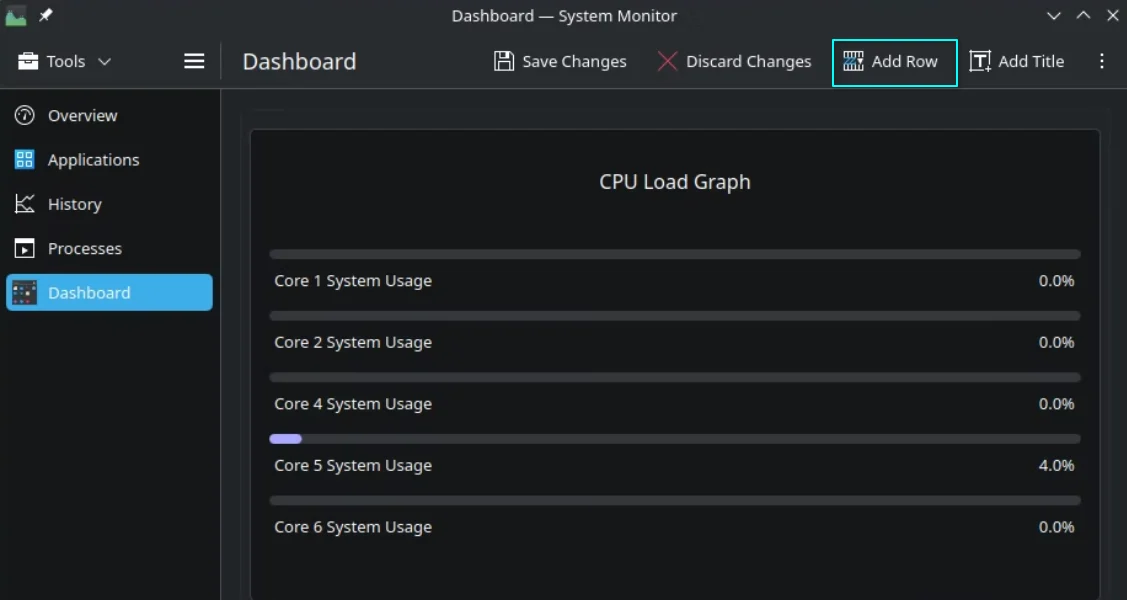
Task: Select the Dashboard sidebar entry
Action: (109, 292)
